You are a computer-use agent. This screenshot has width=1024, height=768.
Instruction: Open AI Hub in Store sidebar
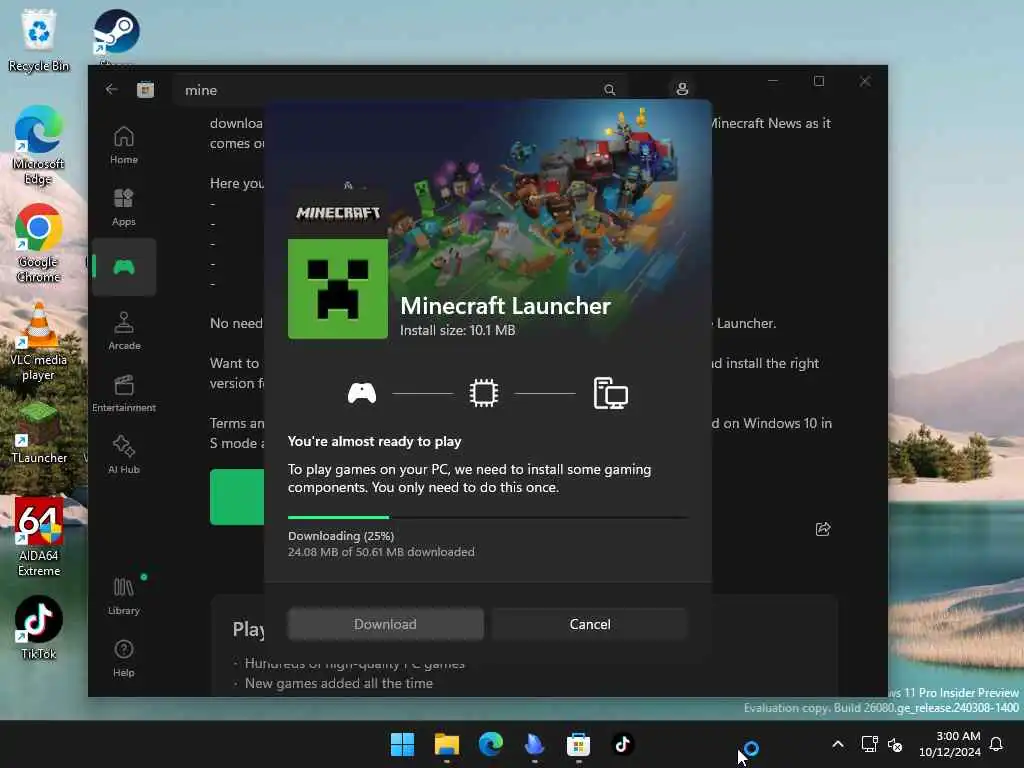point(123,455)
